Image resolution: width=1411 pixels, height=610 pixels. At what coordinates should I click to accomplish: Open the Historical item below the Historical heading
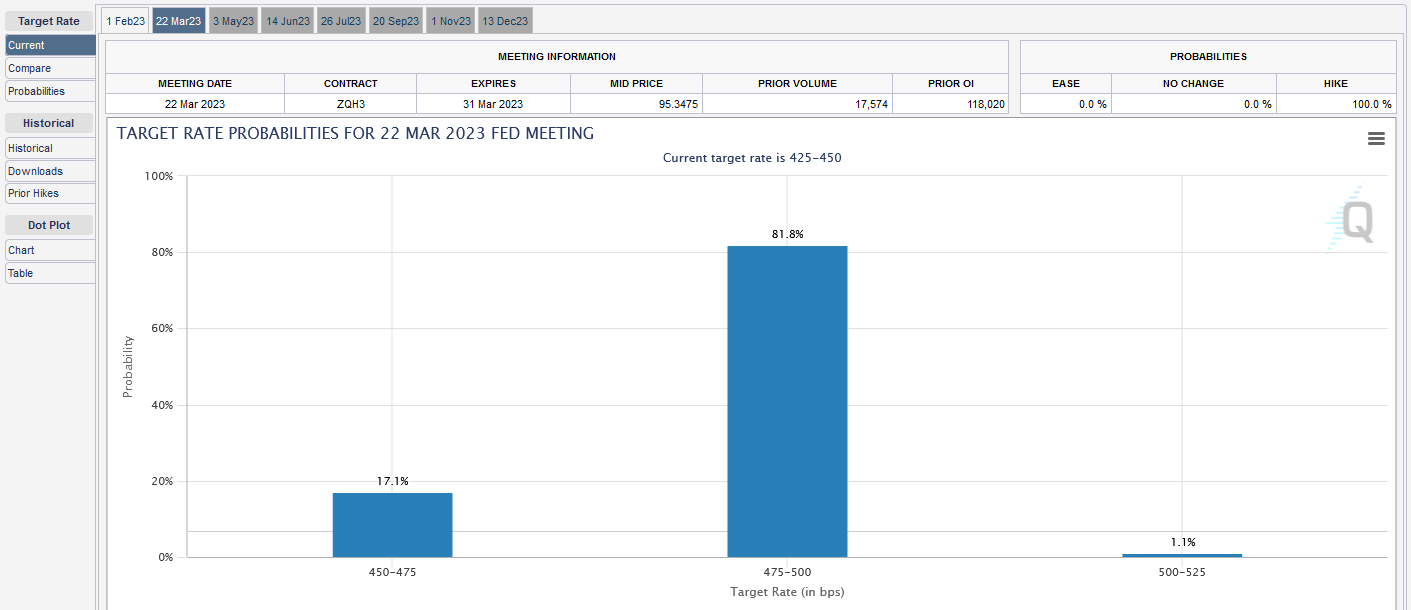pyautogui.click(x=50, y=148)
